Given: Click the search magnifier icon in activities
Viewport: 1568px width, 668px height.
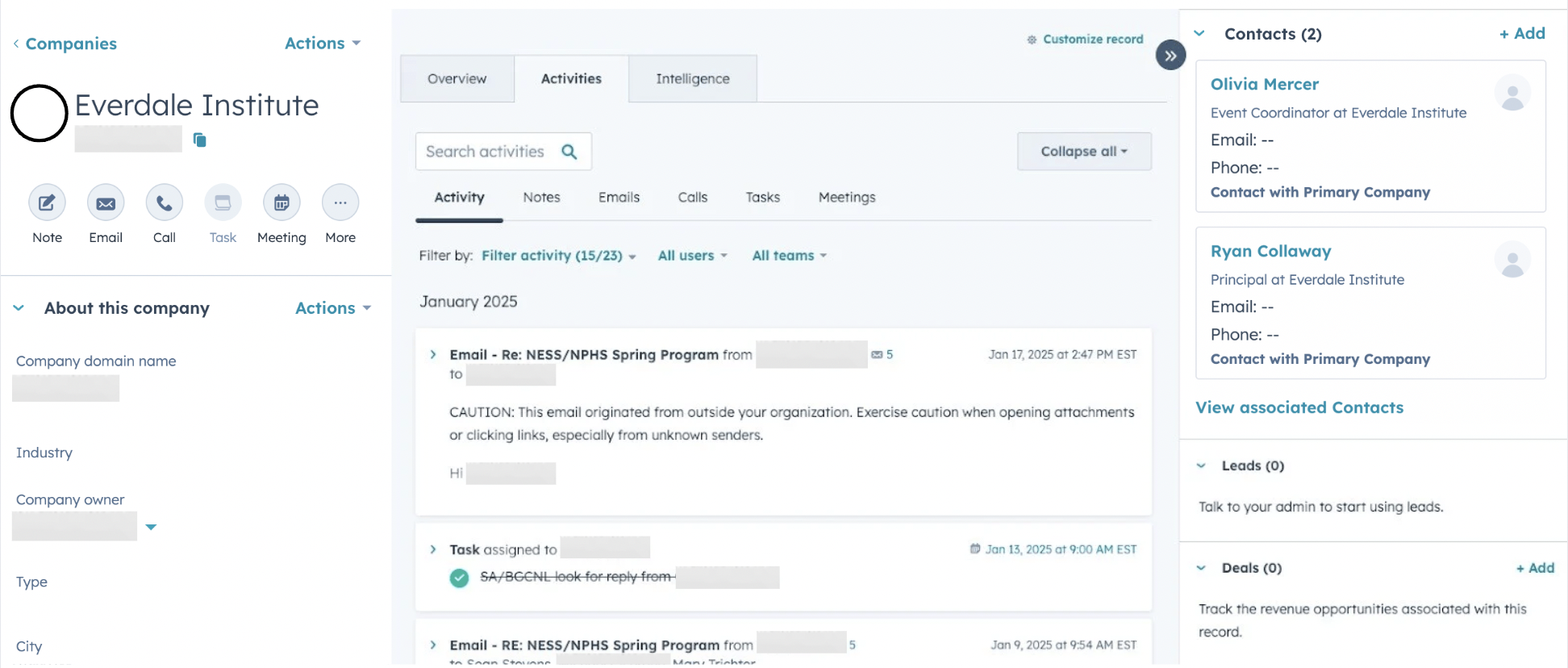Looking at the screenshot, I should tap(569, 152).
